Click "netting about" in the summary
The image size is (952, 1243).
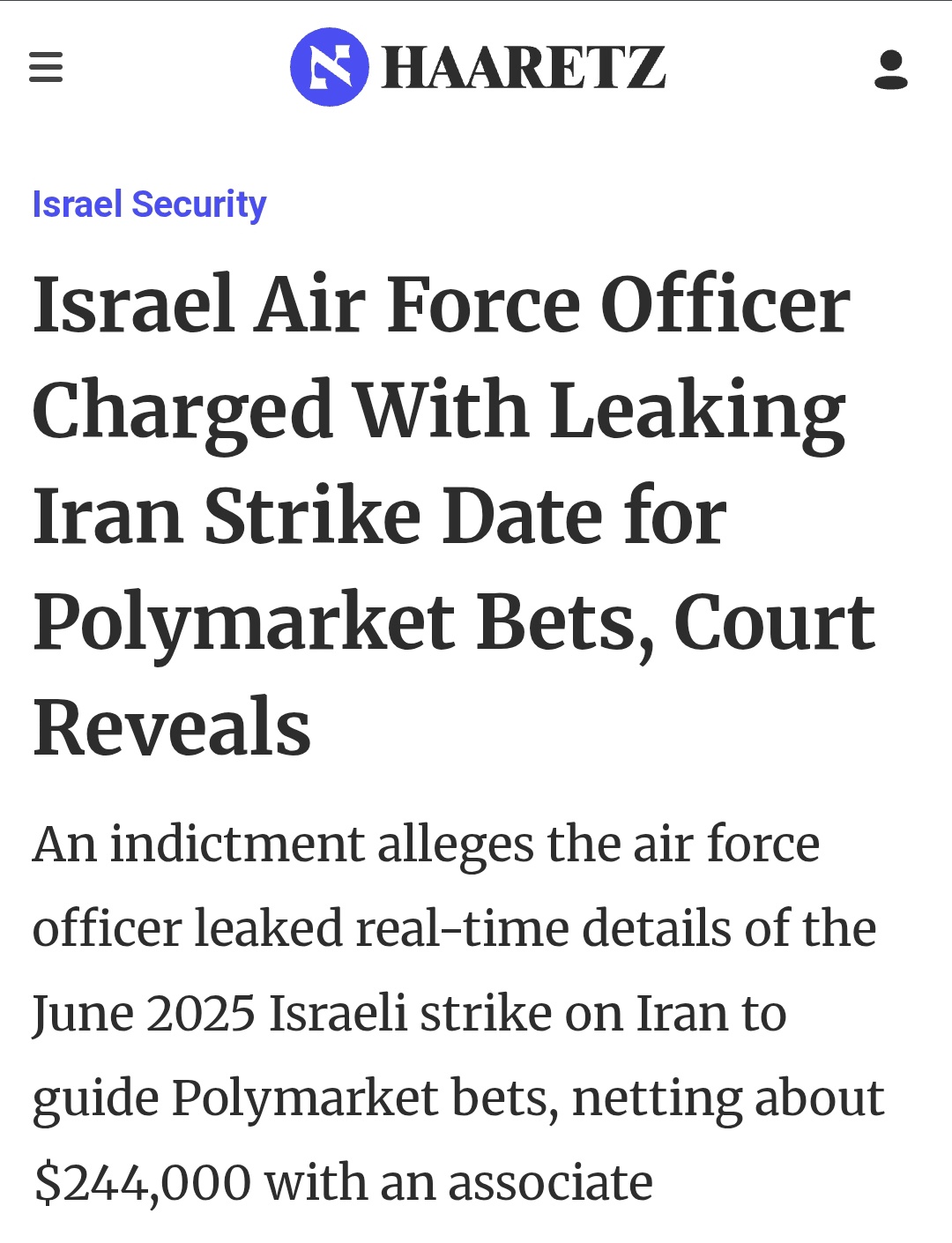pyautogui.click(x=728, y=1098)
